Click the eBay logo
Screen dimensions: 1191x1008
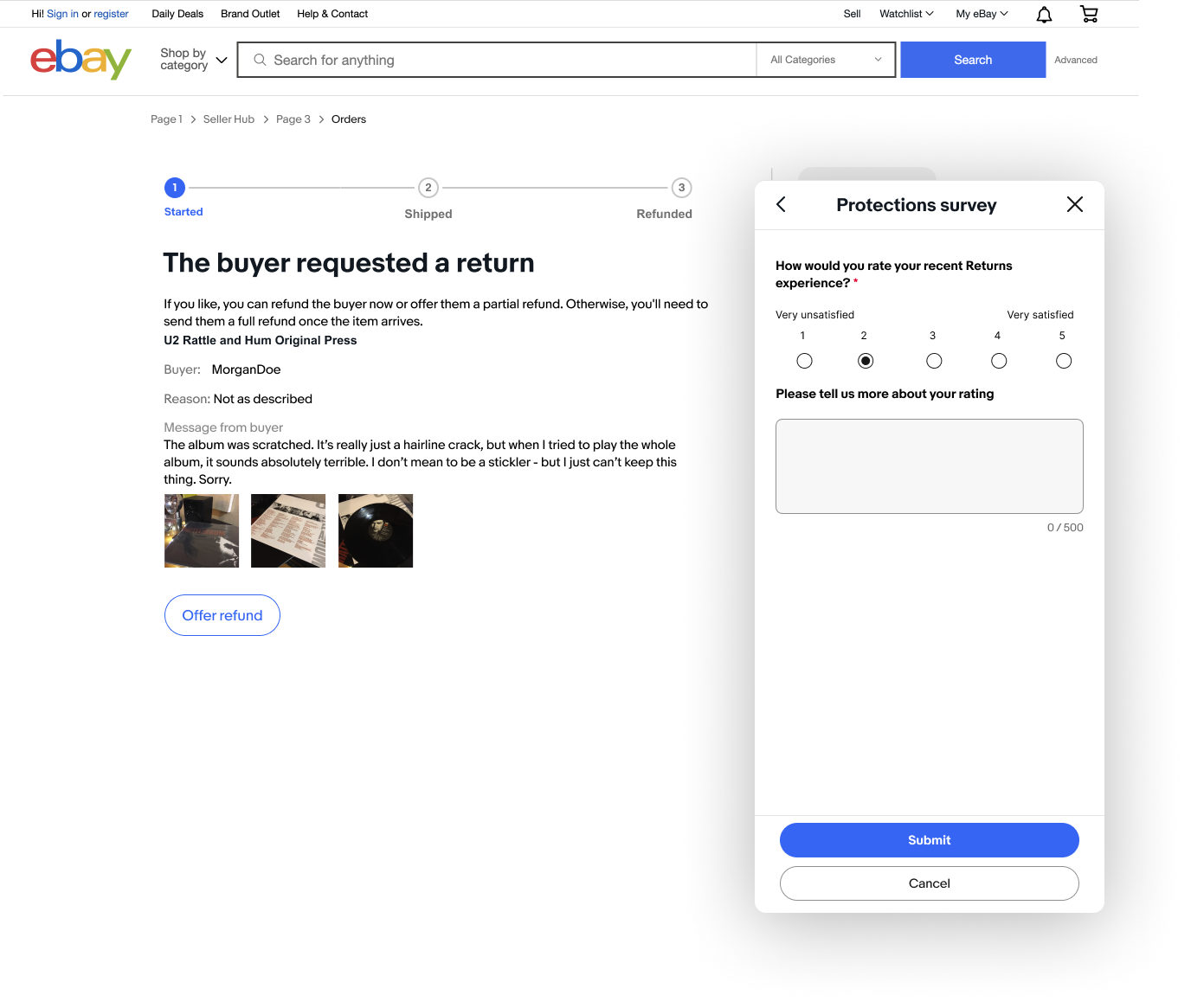tap(80, 60)
